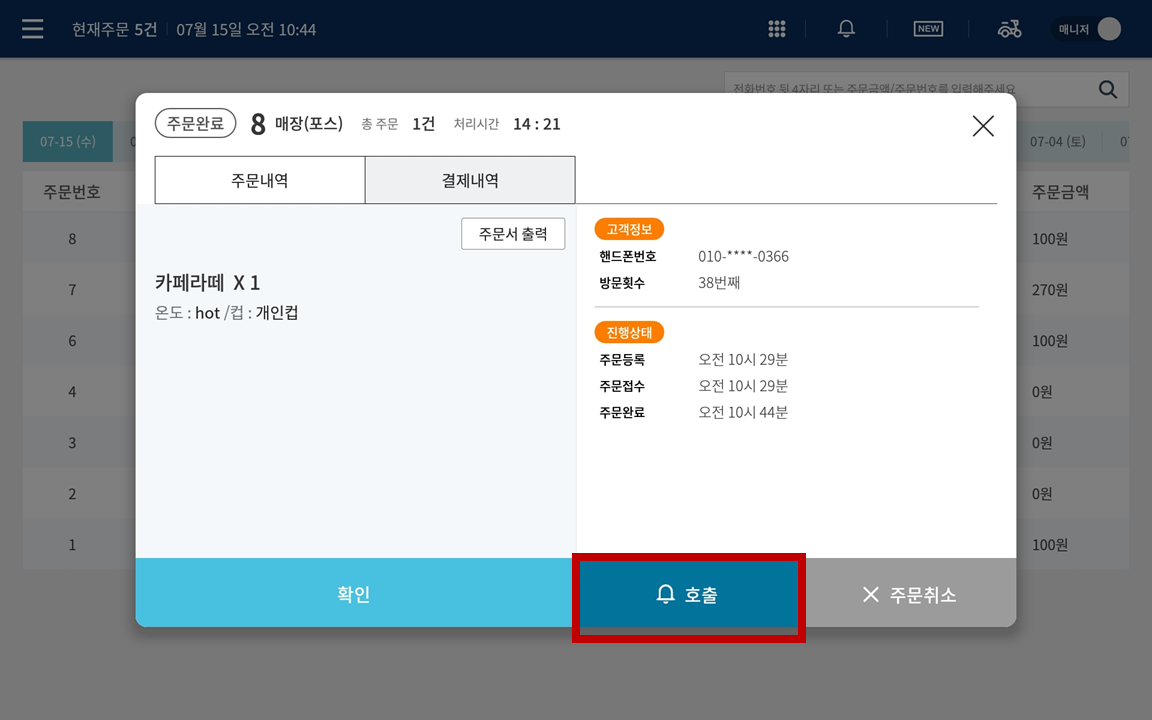Click the delivery scooter icon
The width and height of the screenshot is (1152, 720).
pos(1009,29)
